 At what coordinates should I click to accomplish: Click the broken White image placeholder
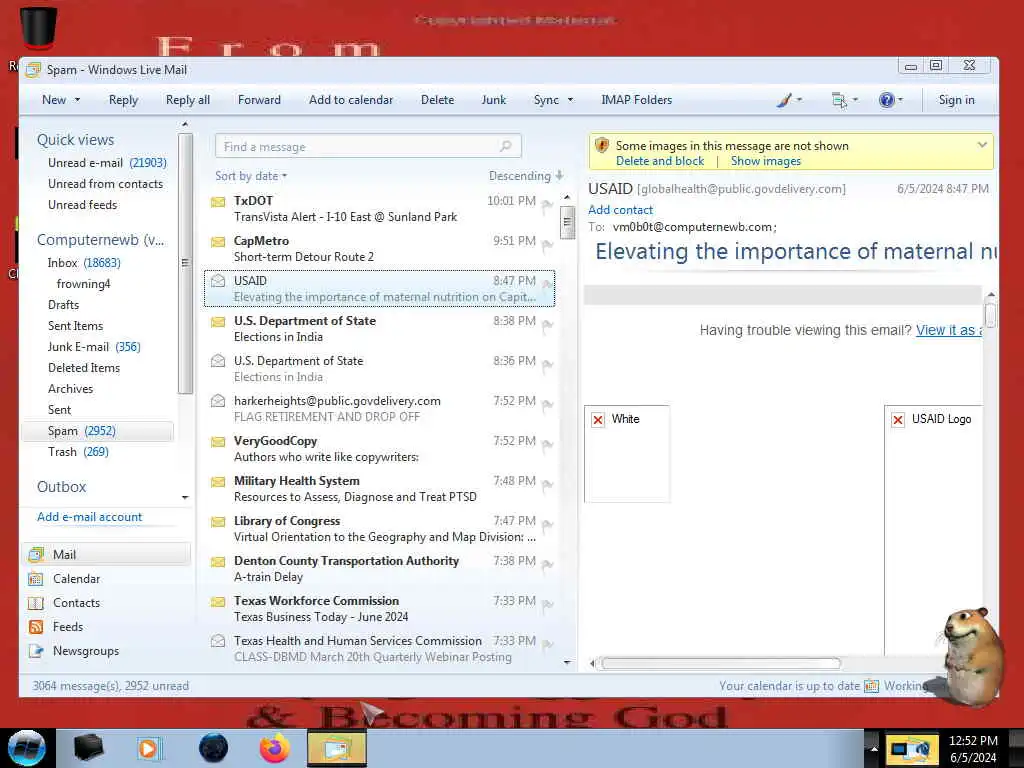click(x=627, y=454)
